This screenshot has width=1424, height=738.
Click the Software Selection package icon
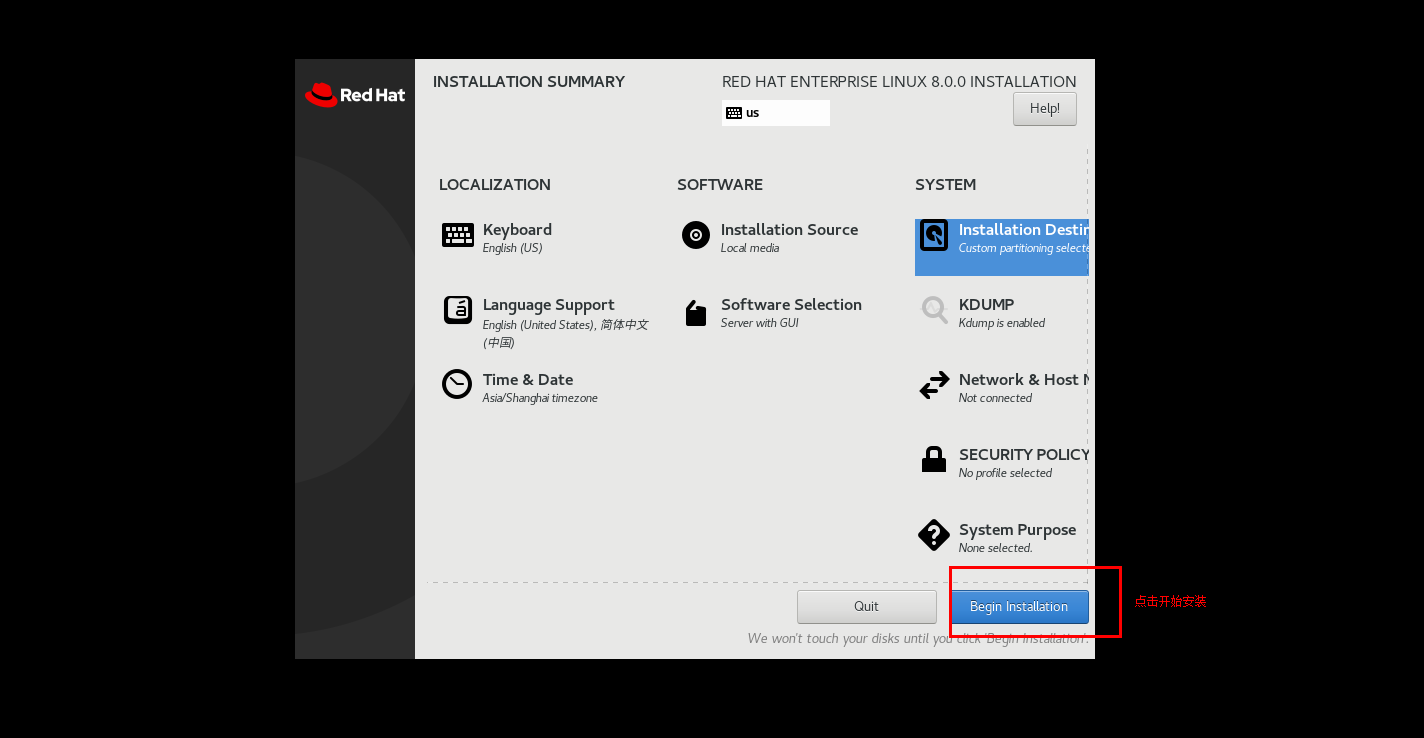pyautogui.click(x=696, y=313)
